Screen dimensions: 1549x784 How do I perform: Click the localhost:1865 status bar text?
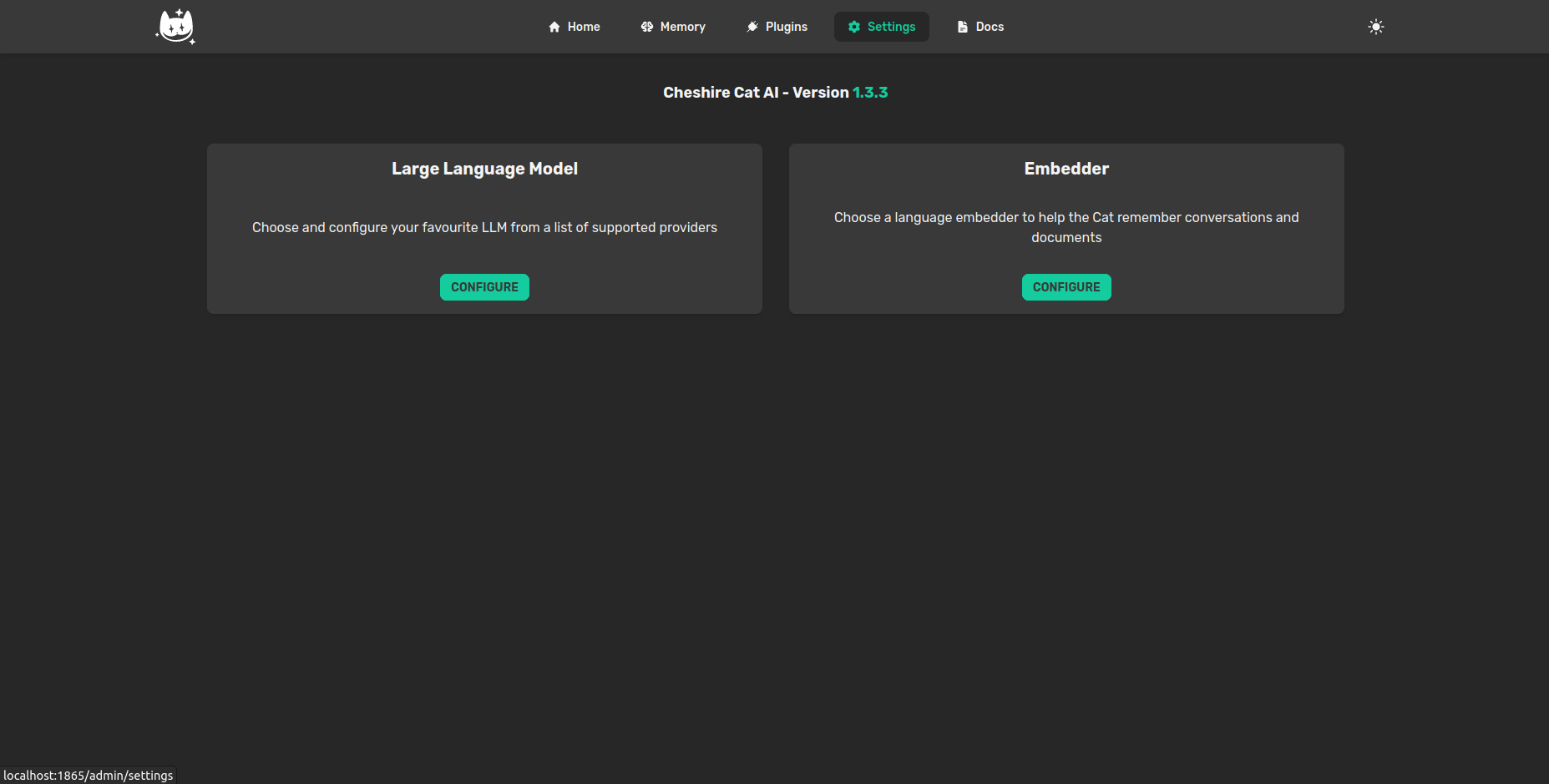tap(89, 775)
